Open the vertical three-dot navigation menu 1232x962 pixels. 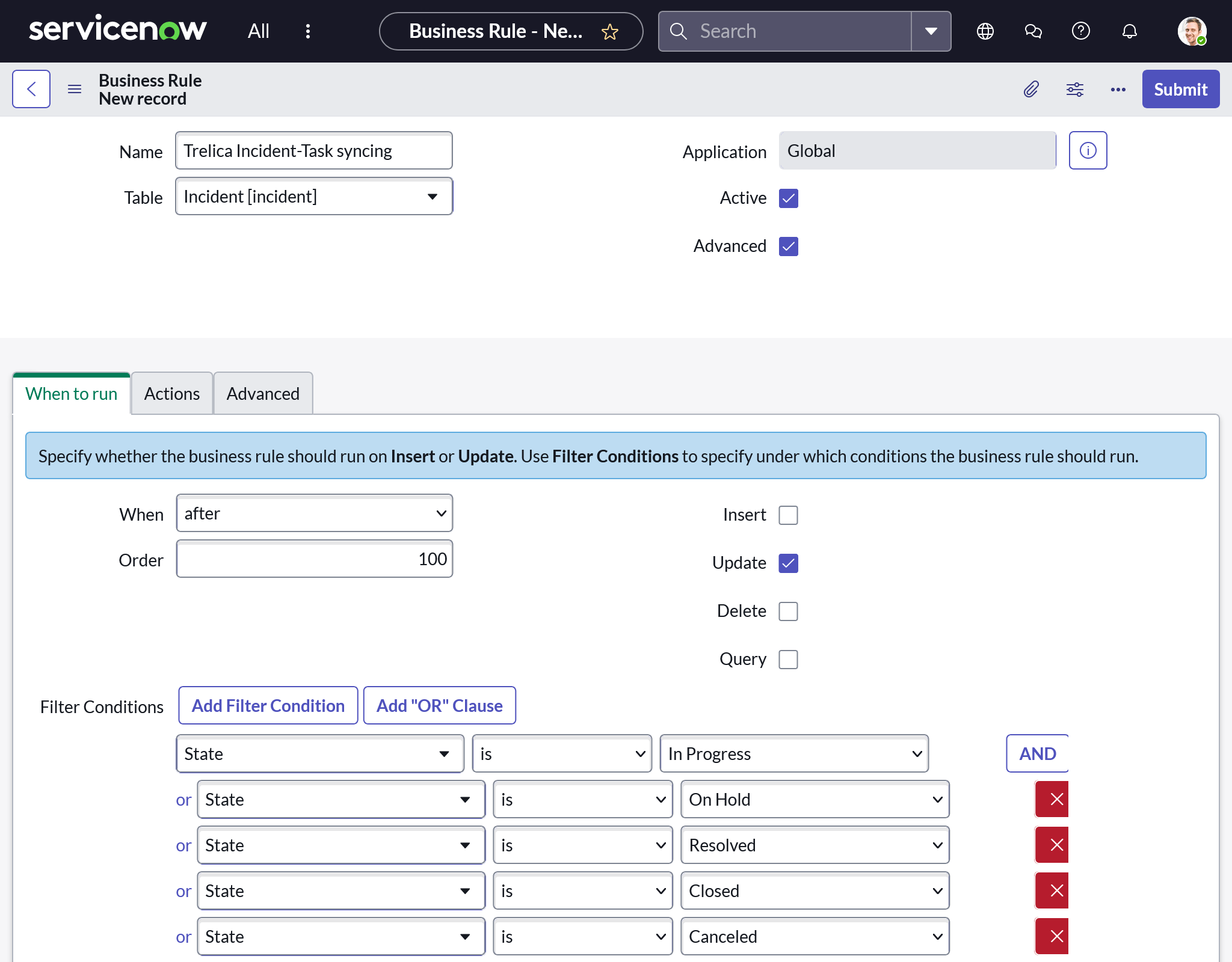[x=308, y=31]
